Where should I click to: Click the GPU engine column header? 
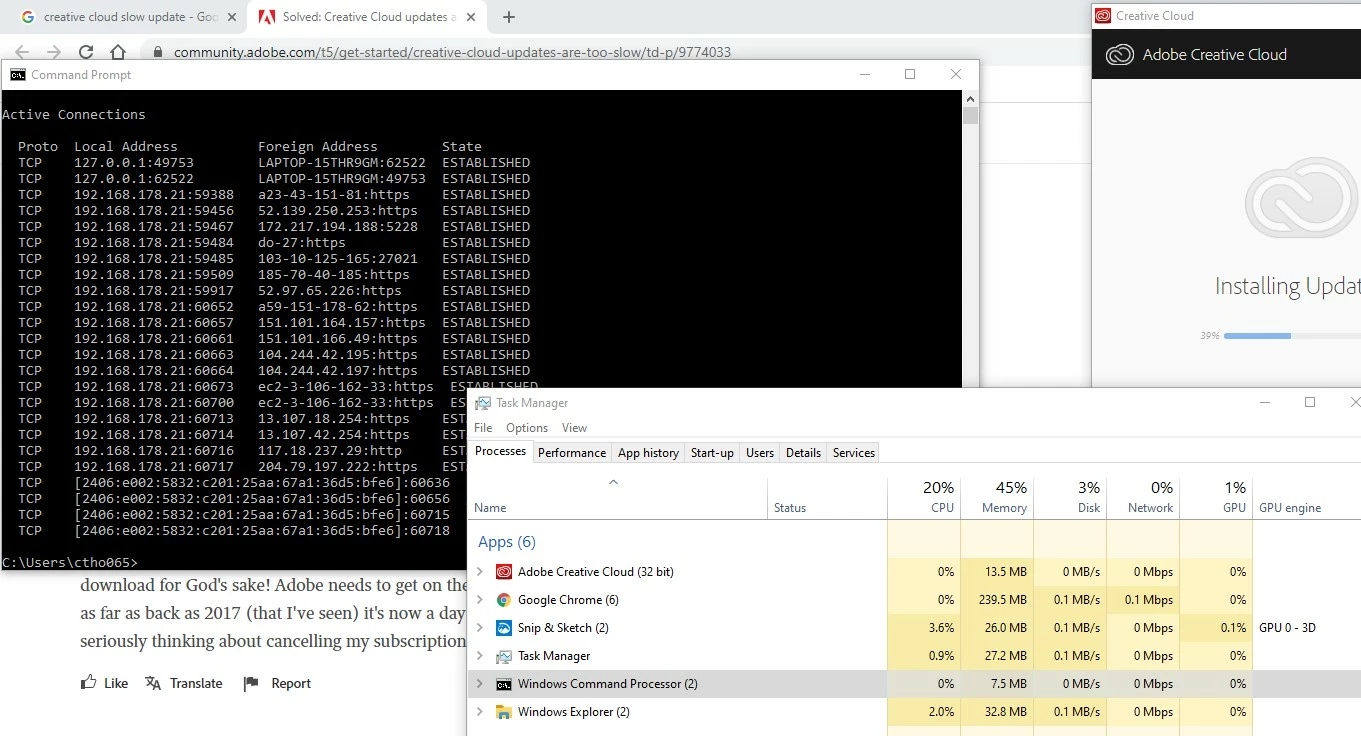click(1290, 508)
